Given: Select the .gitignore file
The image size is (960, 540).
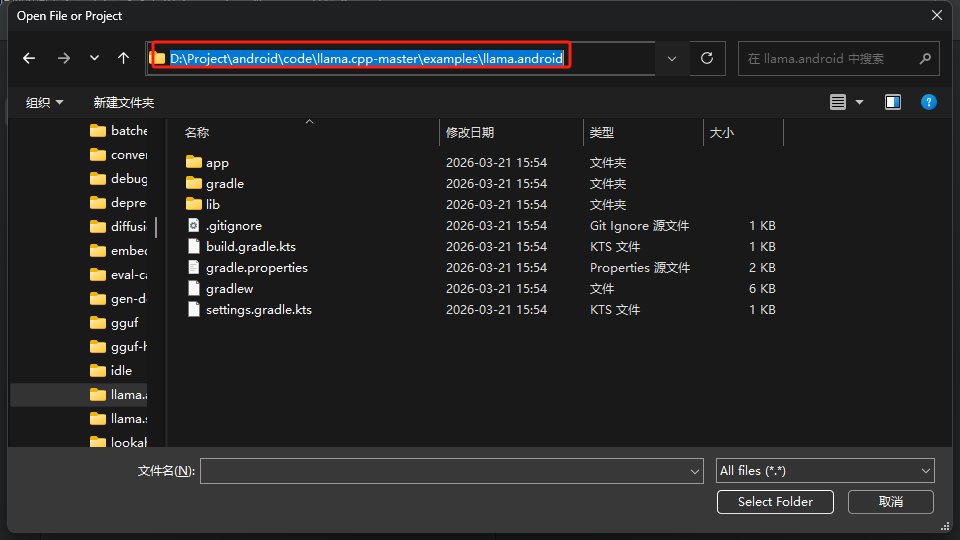Looking at the screenshot, I should point(234,225).
